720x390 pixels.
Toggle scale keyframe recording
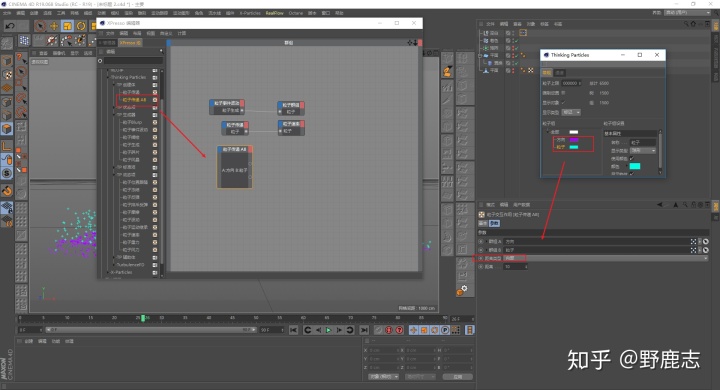coord(424,330)
